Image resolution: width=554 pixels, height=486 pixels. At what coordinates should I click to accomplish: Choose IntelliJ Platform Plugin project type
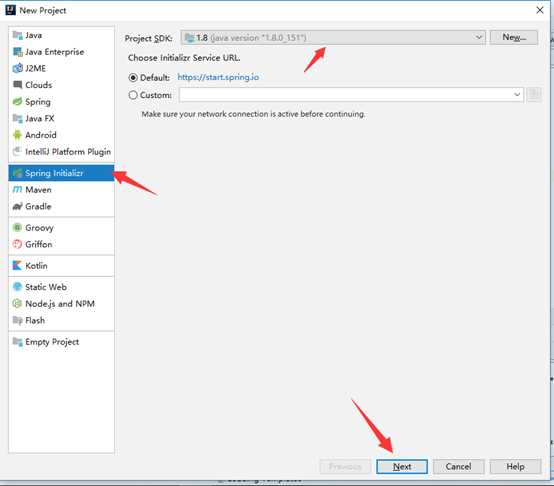[x=61, y=152]
